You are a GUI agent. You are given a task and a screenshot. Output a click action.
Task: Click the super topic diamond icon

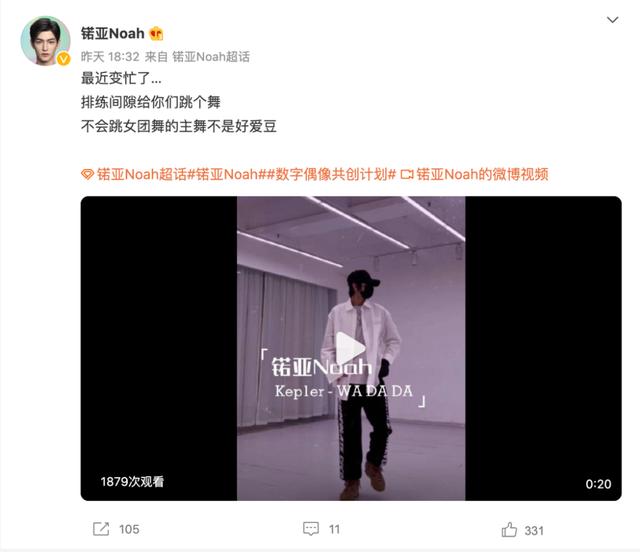click(x=87, y=175)
